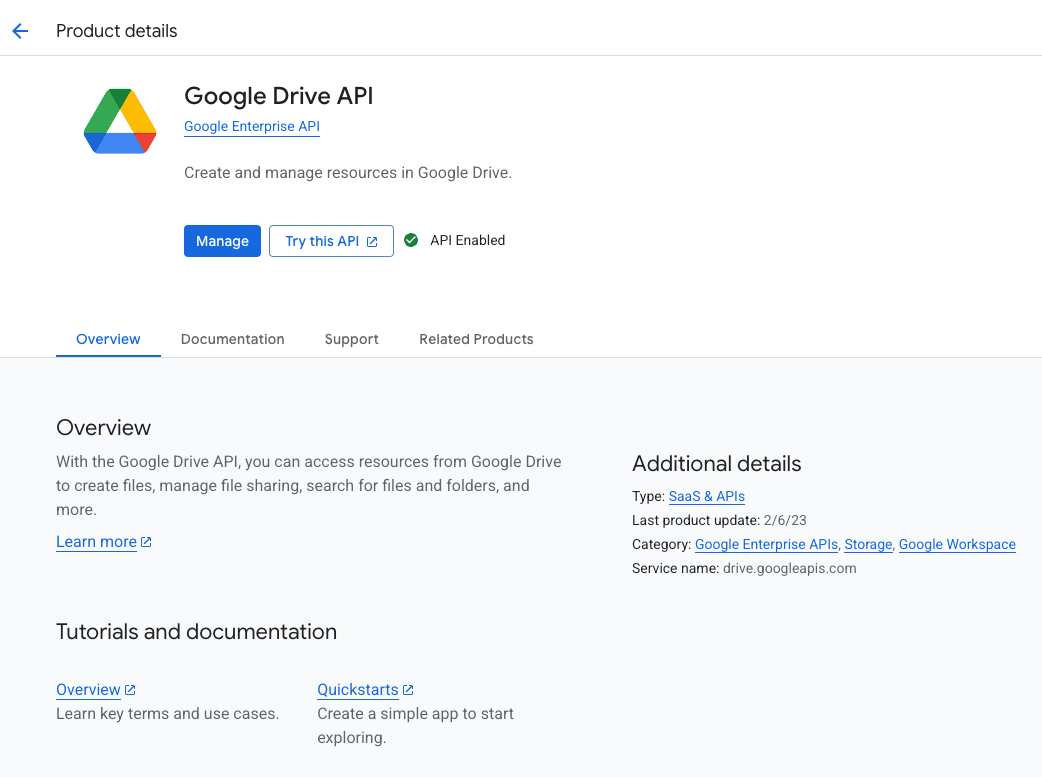The width and height of the screenshot is (1042, 777).
Task: Click the Additional details heading
Action: pyautogui.click(x=716, y=463)
